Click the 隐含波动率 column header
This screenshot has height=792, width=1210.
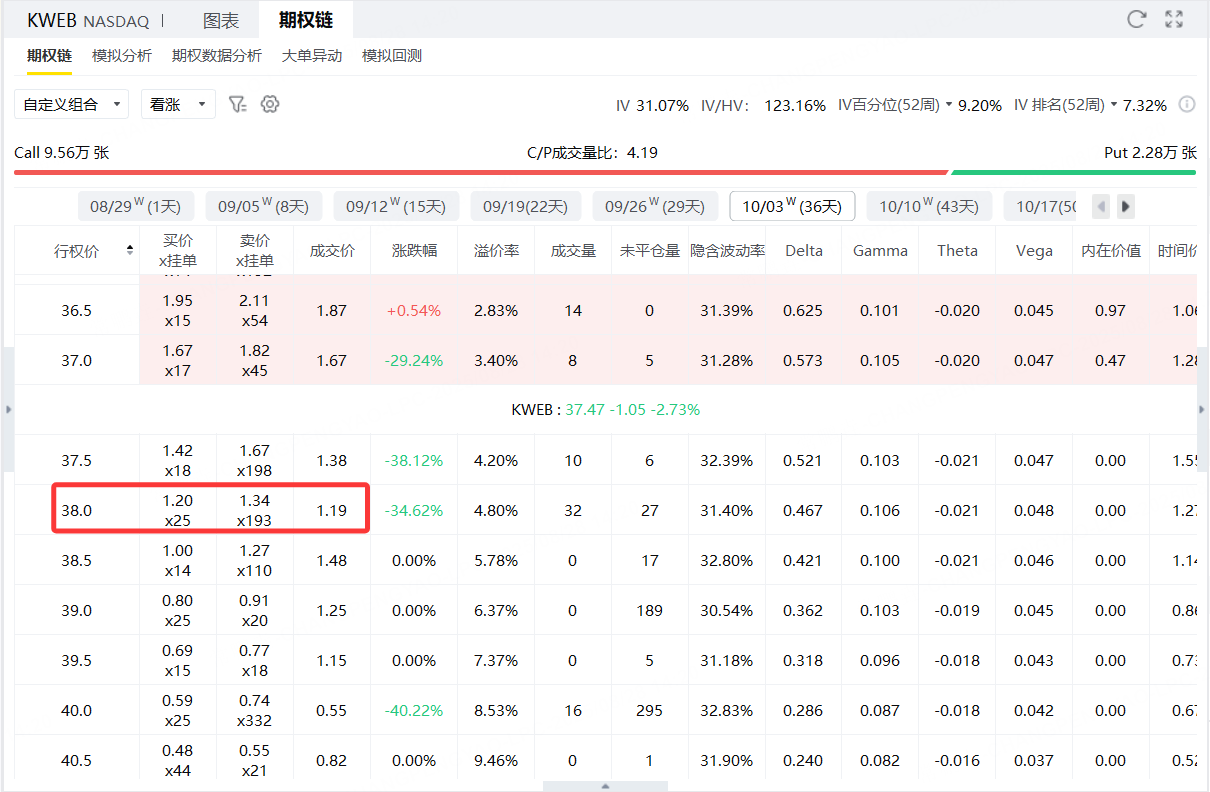(727, 250)
